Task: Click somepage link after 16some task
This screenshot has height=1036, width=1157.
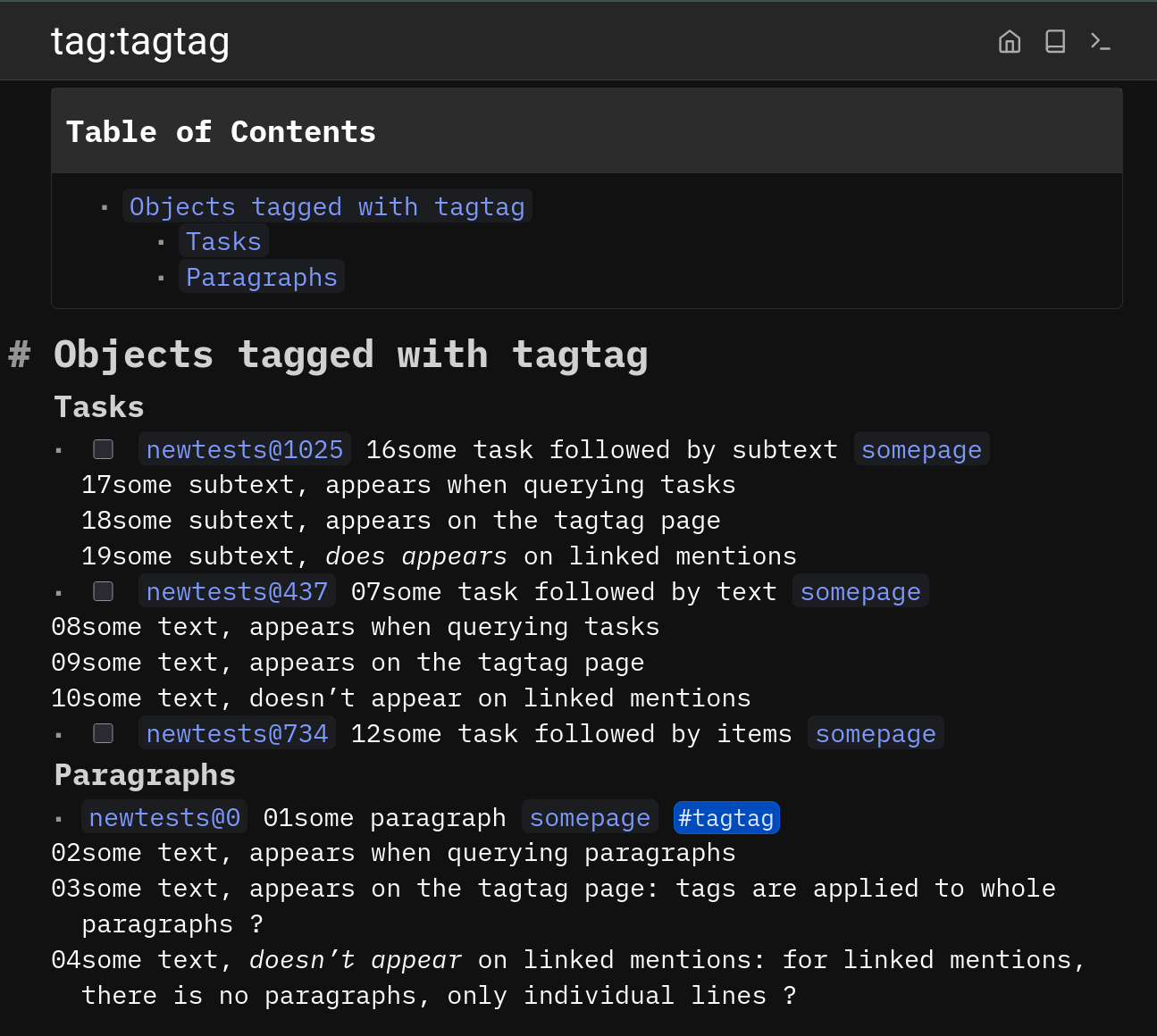Action: pos(921,449)
